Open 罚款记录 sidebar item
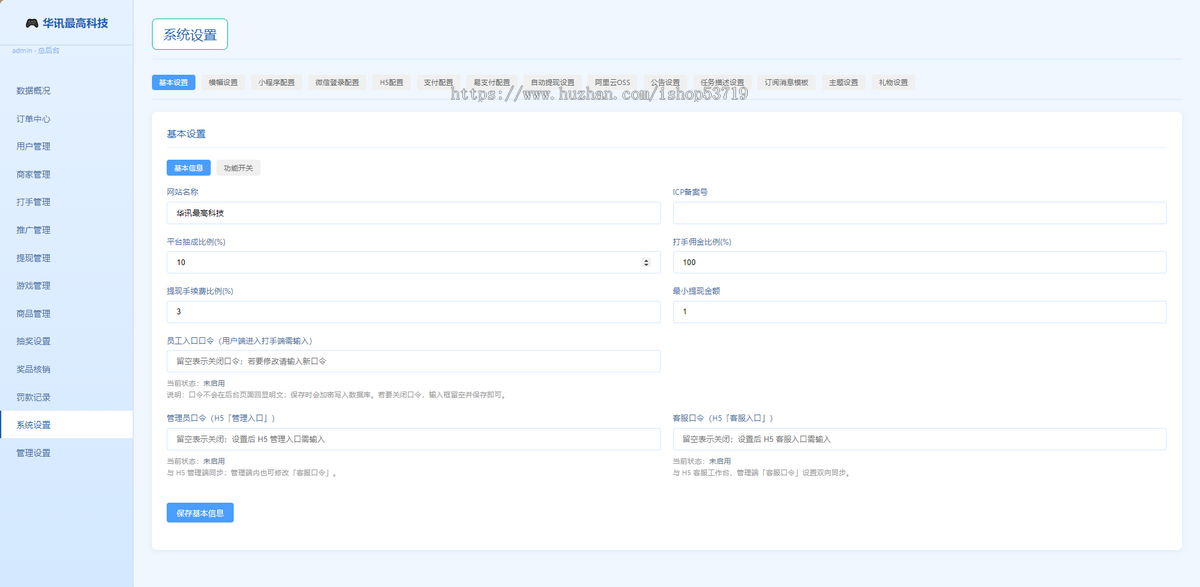The image size is (1200, 587). [66, 397]
